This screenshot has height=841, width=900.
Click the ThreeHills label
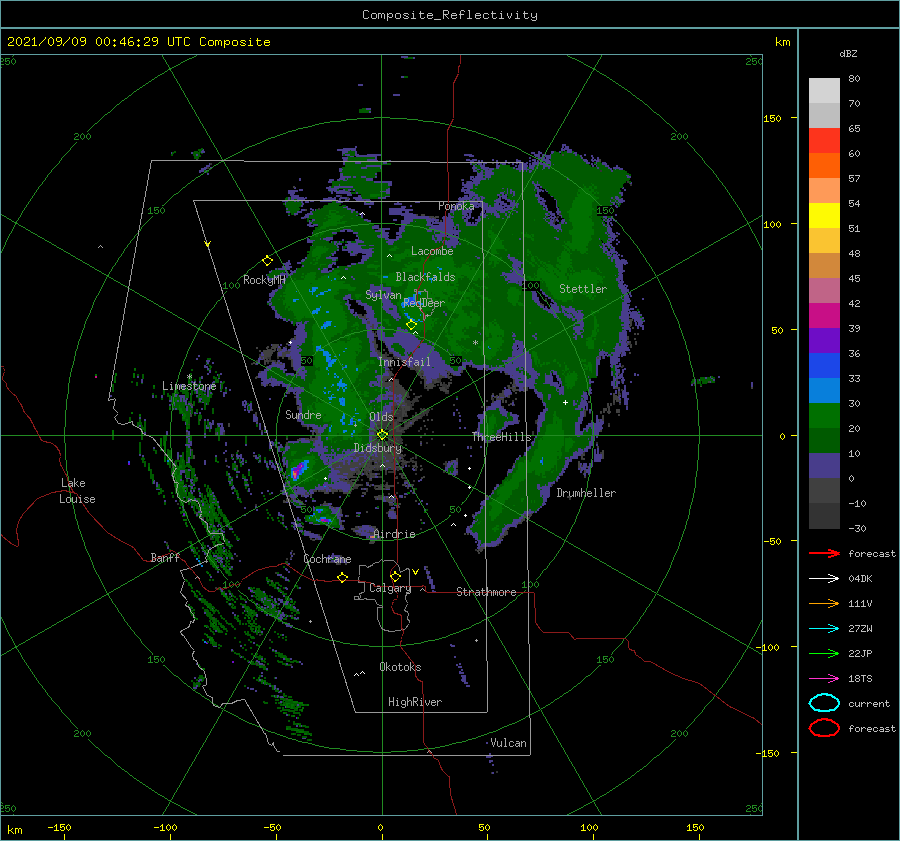pyautogui.click(x=501, y=437)
